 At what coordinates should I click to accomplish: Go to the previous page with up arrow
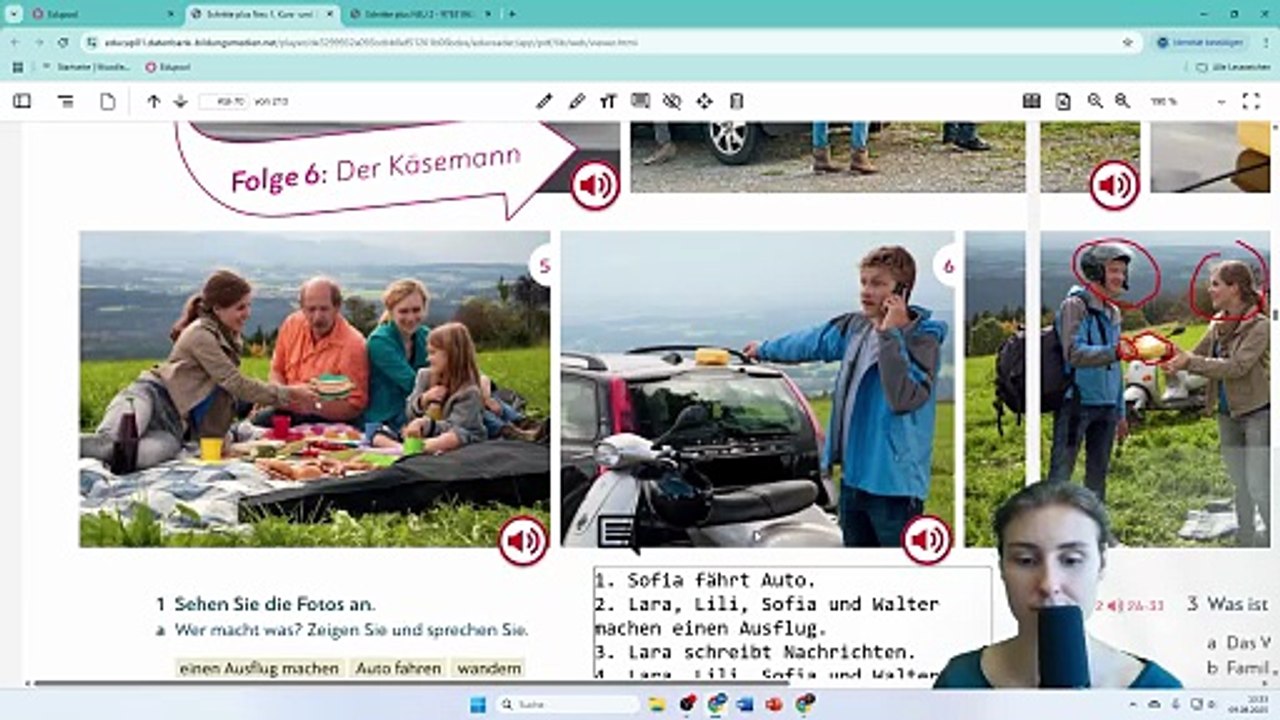pyautogui.click(x=154, y=101)
